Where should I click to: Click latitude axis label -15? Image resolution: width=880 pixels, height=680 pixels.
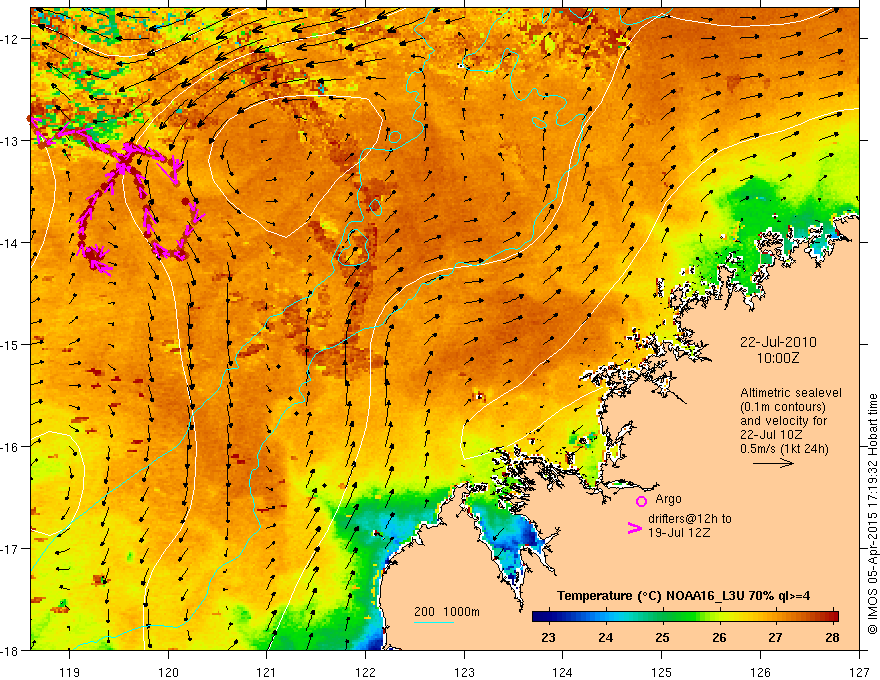(10, 344)
